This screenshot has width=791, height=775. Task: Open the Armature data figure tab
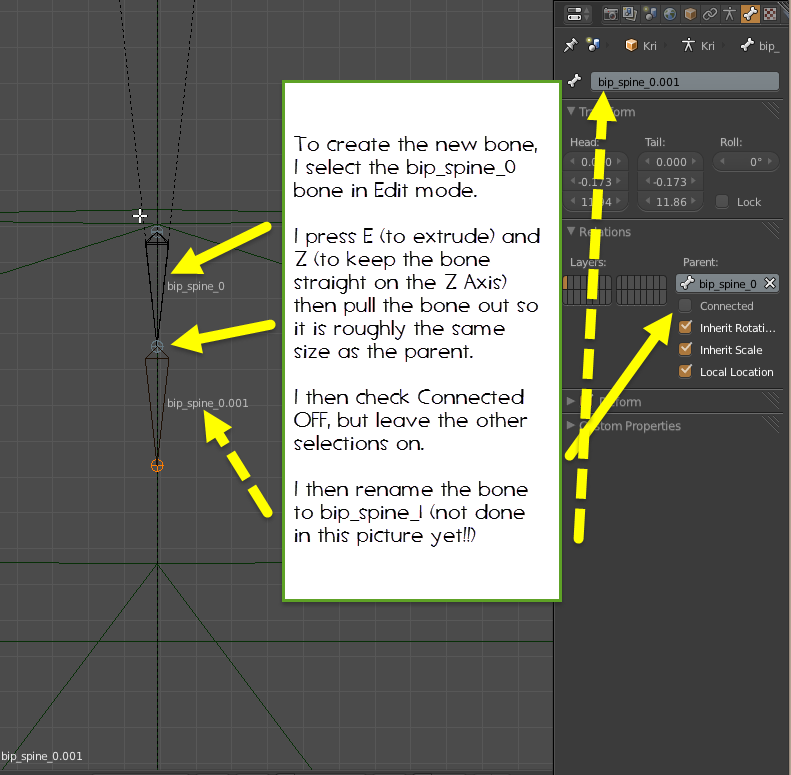(729, 14)
